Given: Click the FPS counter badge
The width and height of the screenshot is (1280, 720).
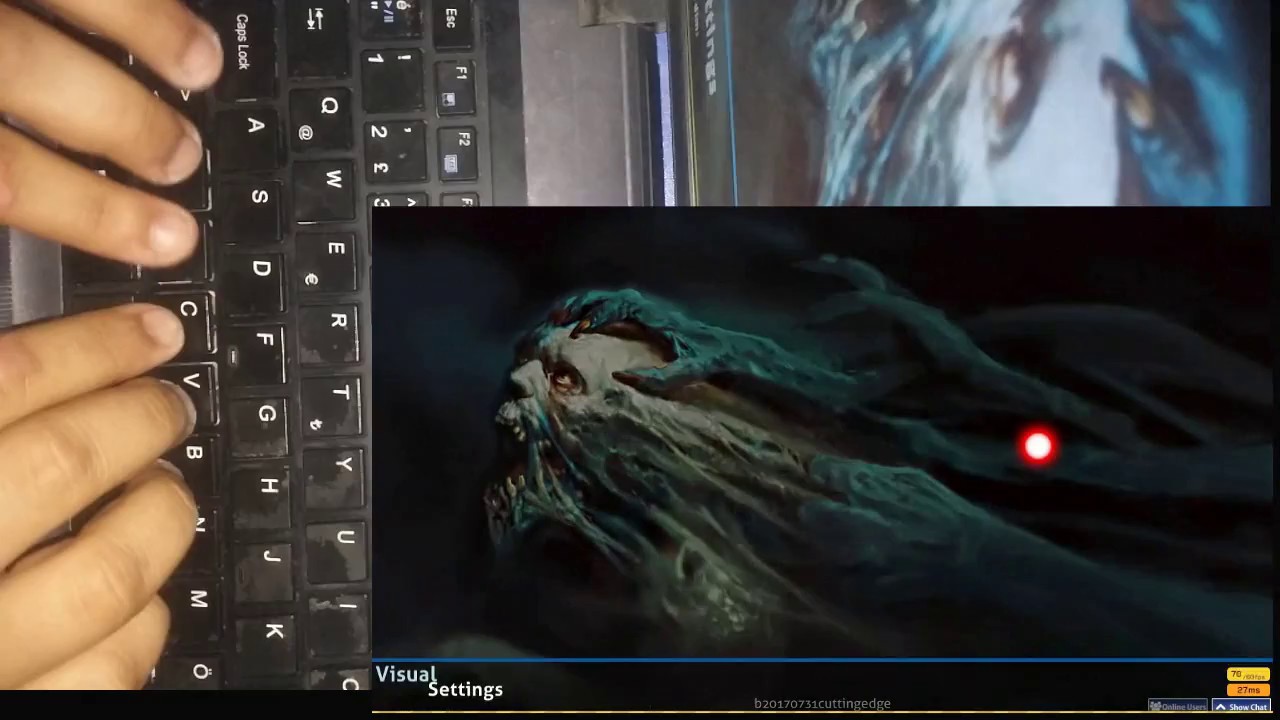Looking at the screenshot, I should [1248, 675].
